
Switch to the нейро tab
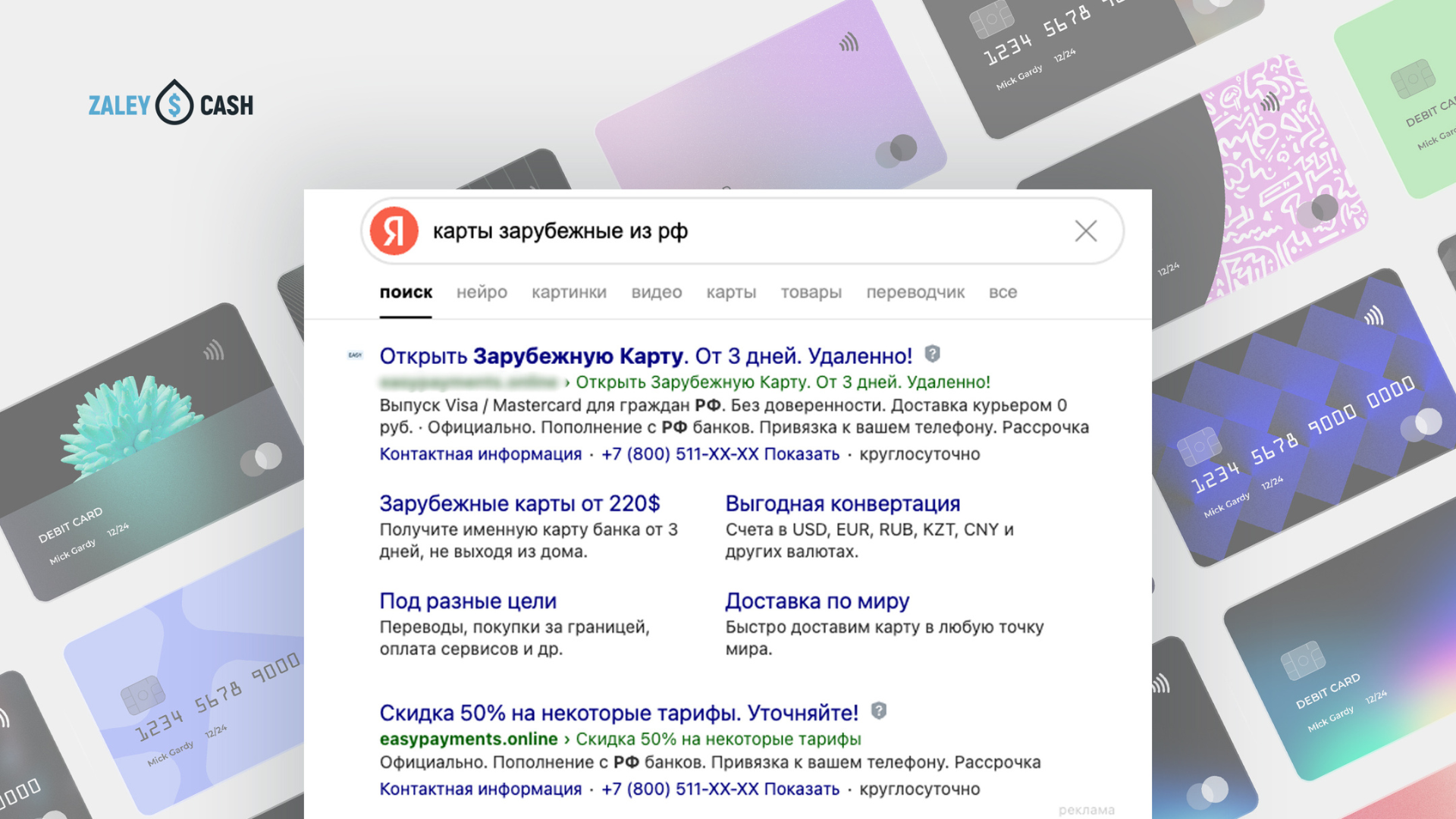(x=482, y=292)
